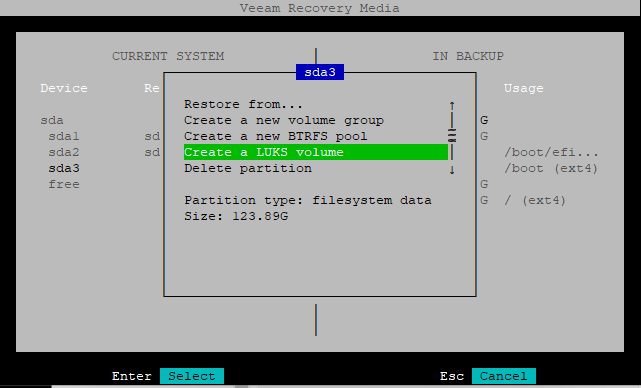Click the 'IN BACKUP' heading
Image resolution: width=641 pixels, height=388 pixels.
468,56
